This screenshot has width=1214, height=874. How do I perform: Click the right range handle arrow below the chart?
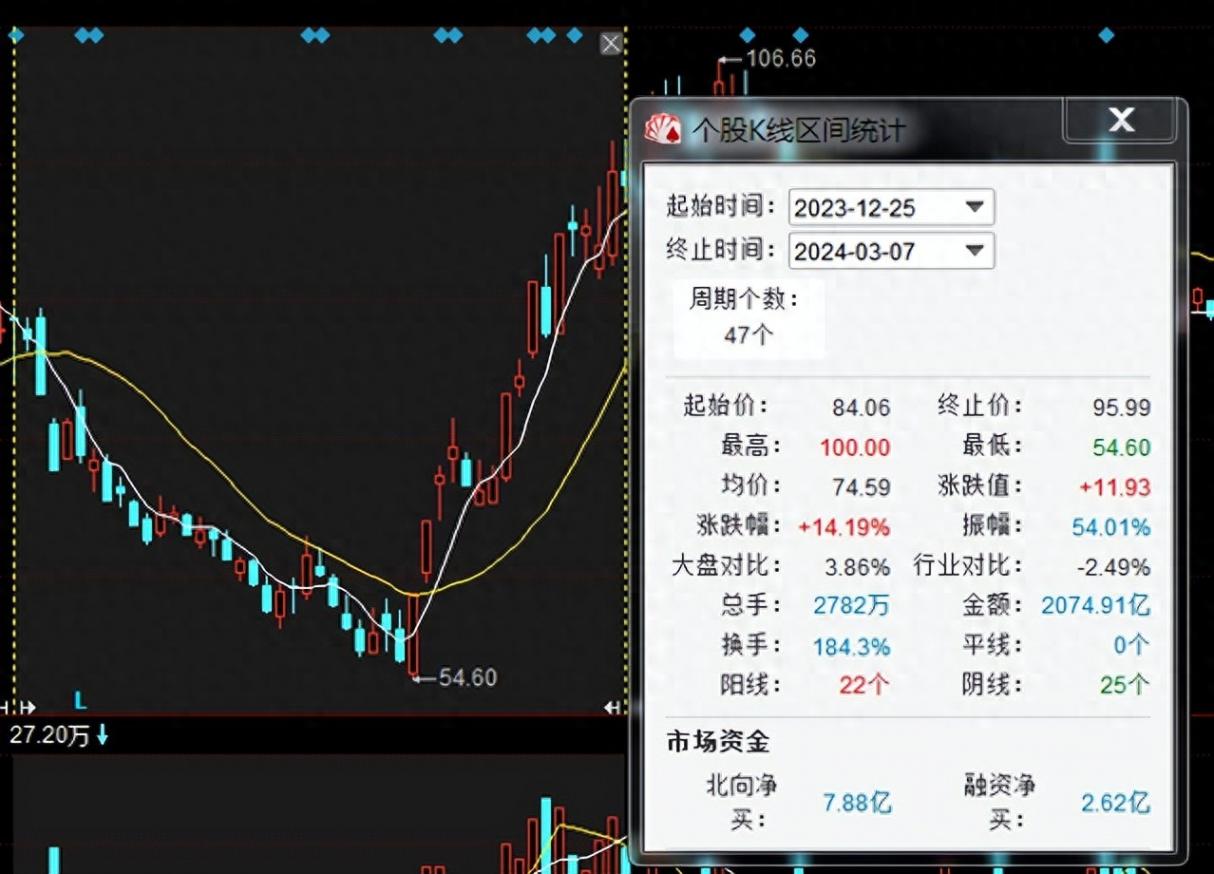[x=612, y=707]
